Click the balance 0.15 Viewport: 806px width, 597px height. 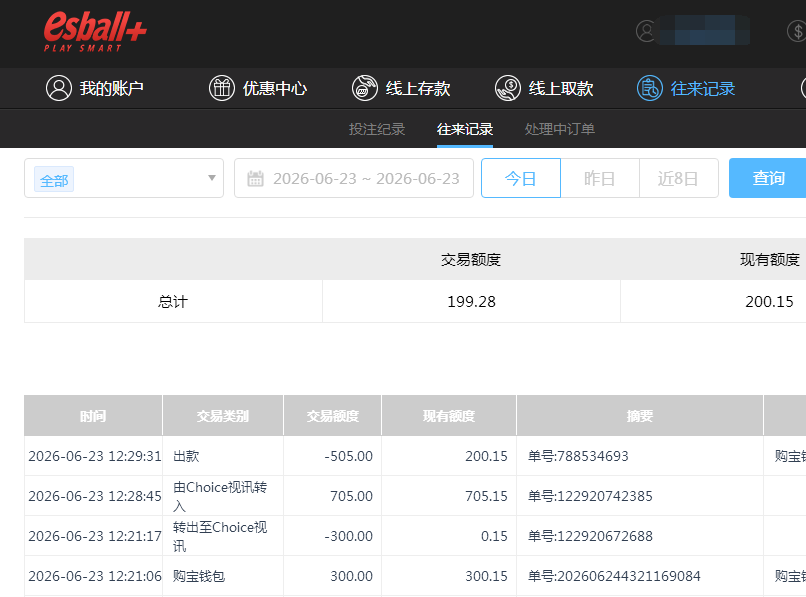494,536
